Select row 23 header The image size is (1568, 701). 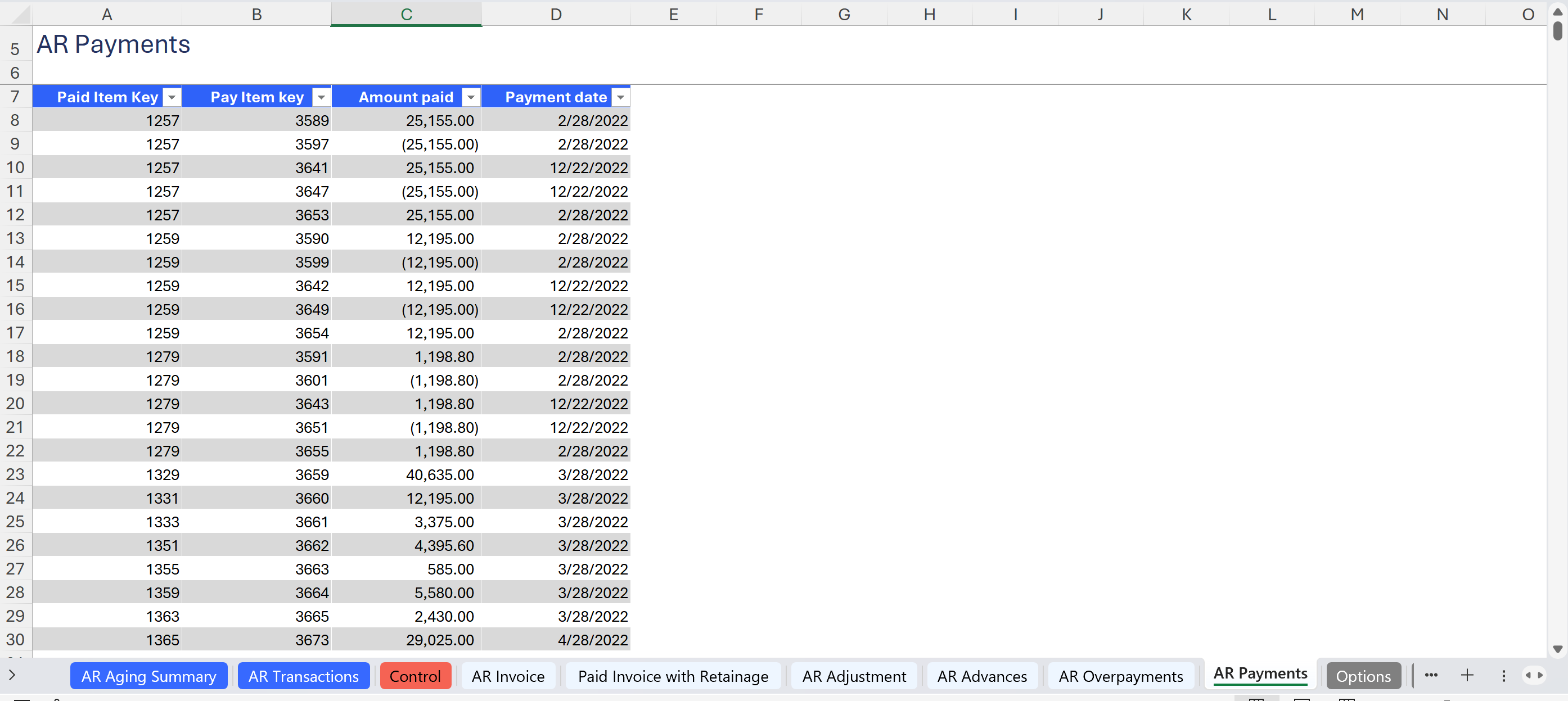tap(15, 474)
